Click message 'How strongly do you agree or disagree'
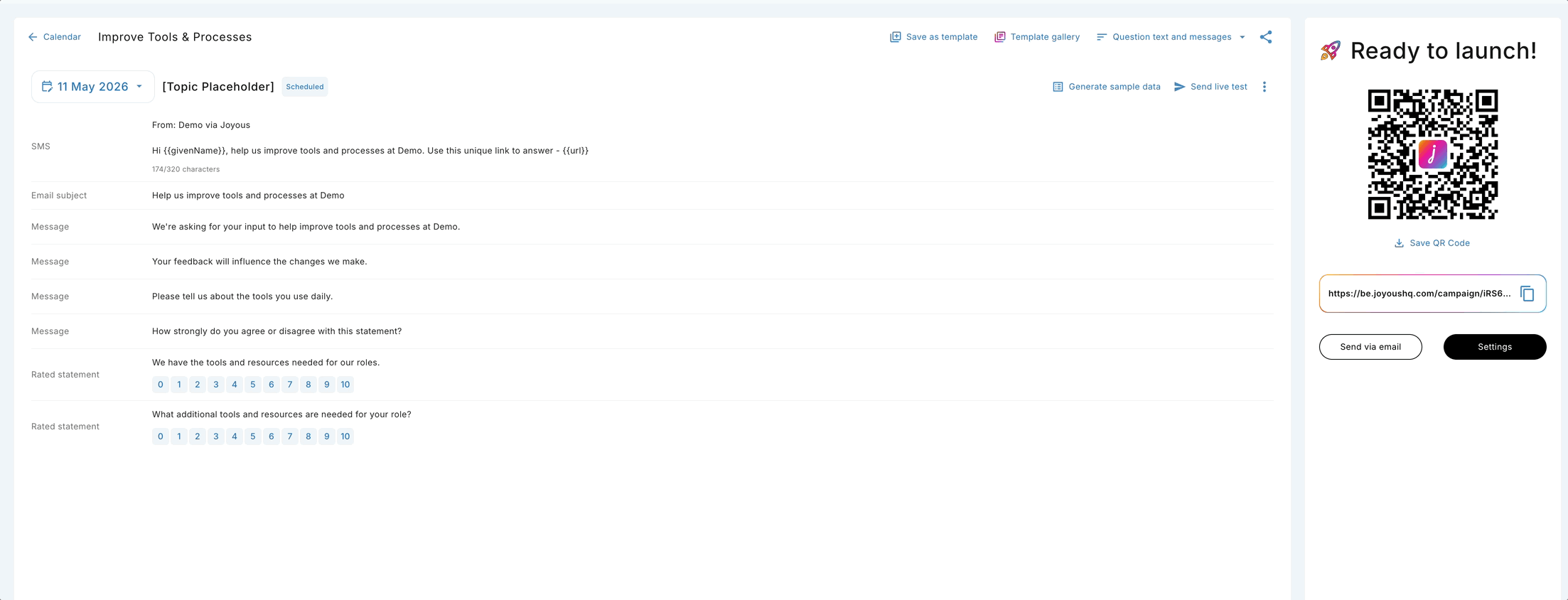The image size is (1568, 600). pos(276,331)
